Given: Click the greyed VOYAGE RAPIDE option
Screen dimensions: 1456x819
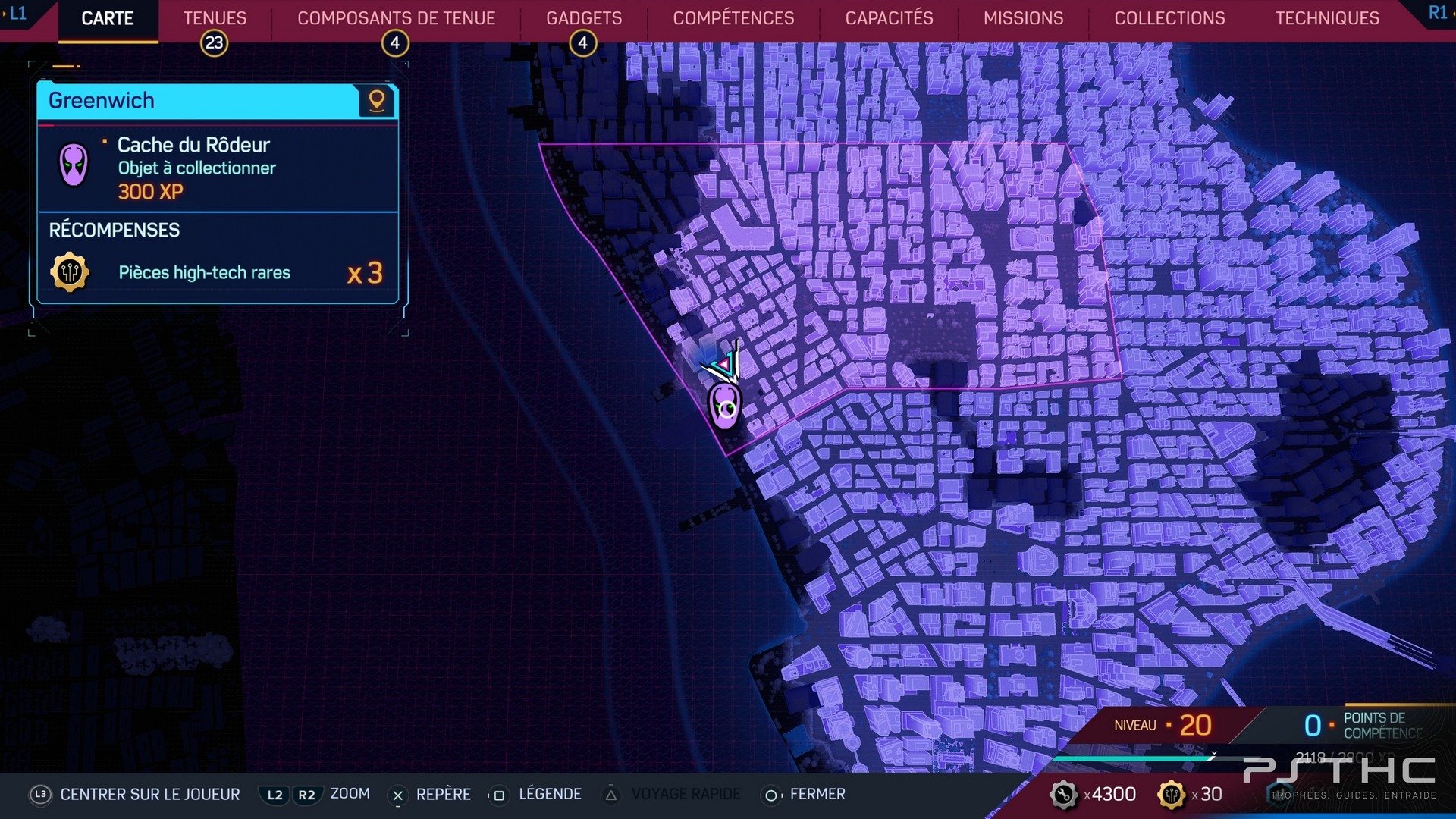Looking at the screenshot, I should click(x=686, y=794).
